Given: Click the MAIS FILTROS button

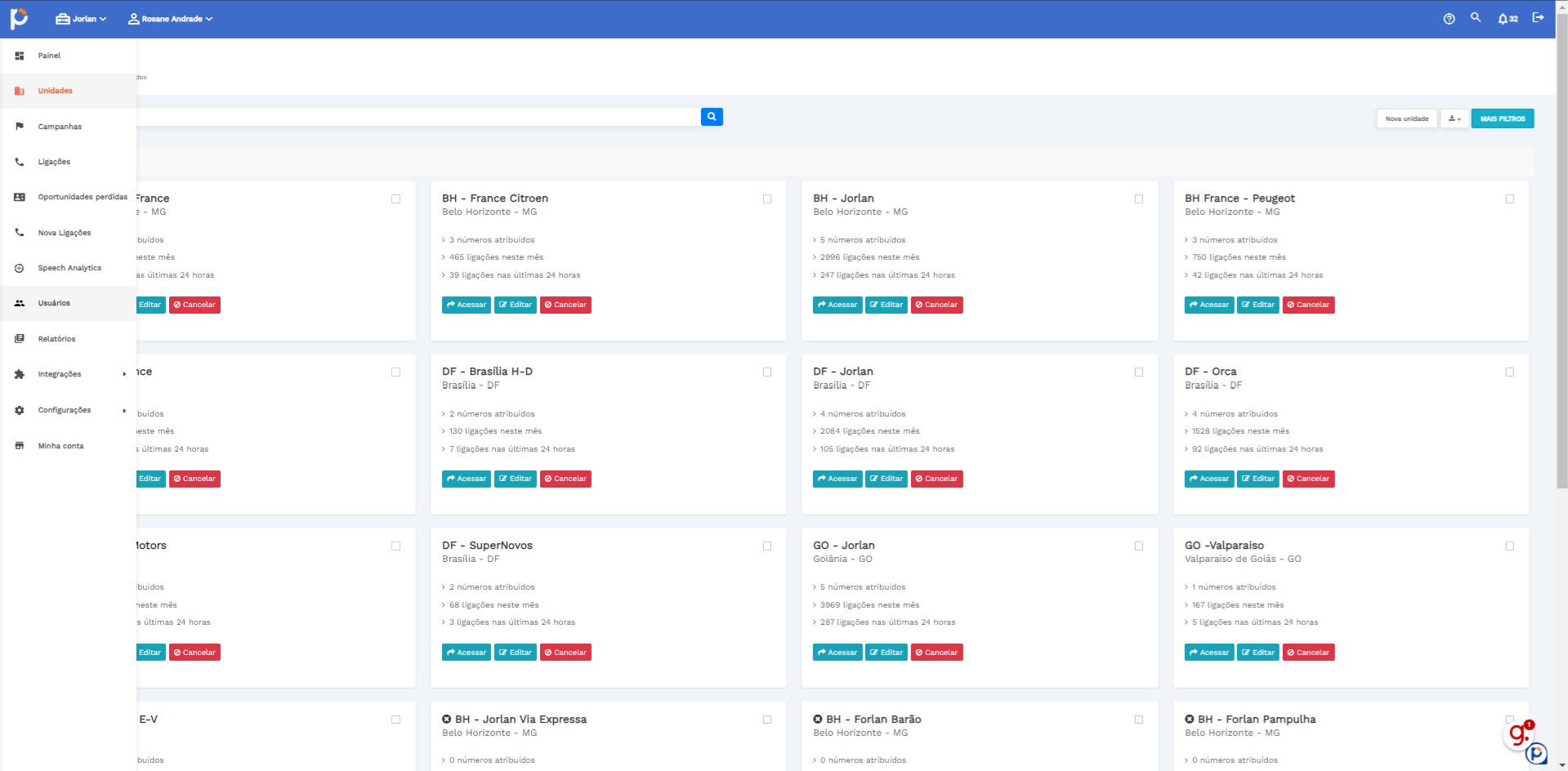Looking at the screenshot, I should pos(1503,118).
